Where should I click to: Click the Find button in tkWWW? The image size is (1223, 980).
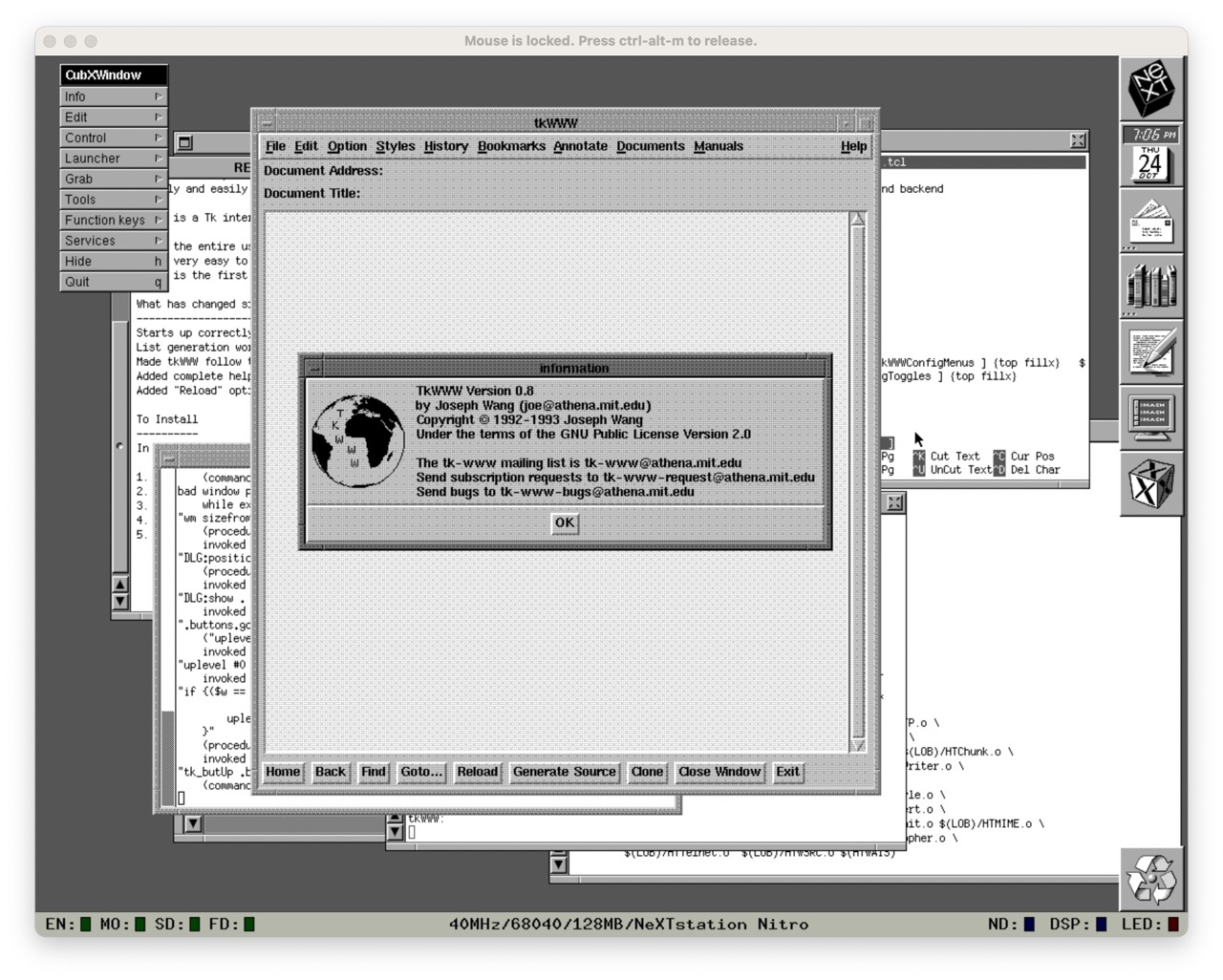(x=374, y=772)
